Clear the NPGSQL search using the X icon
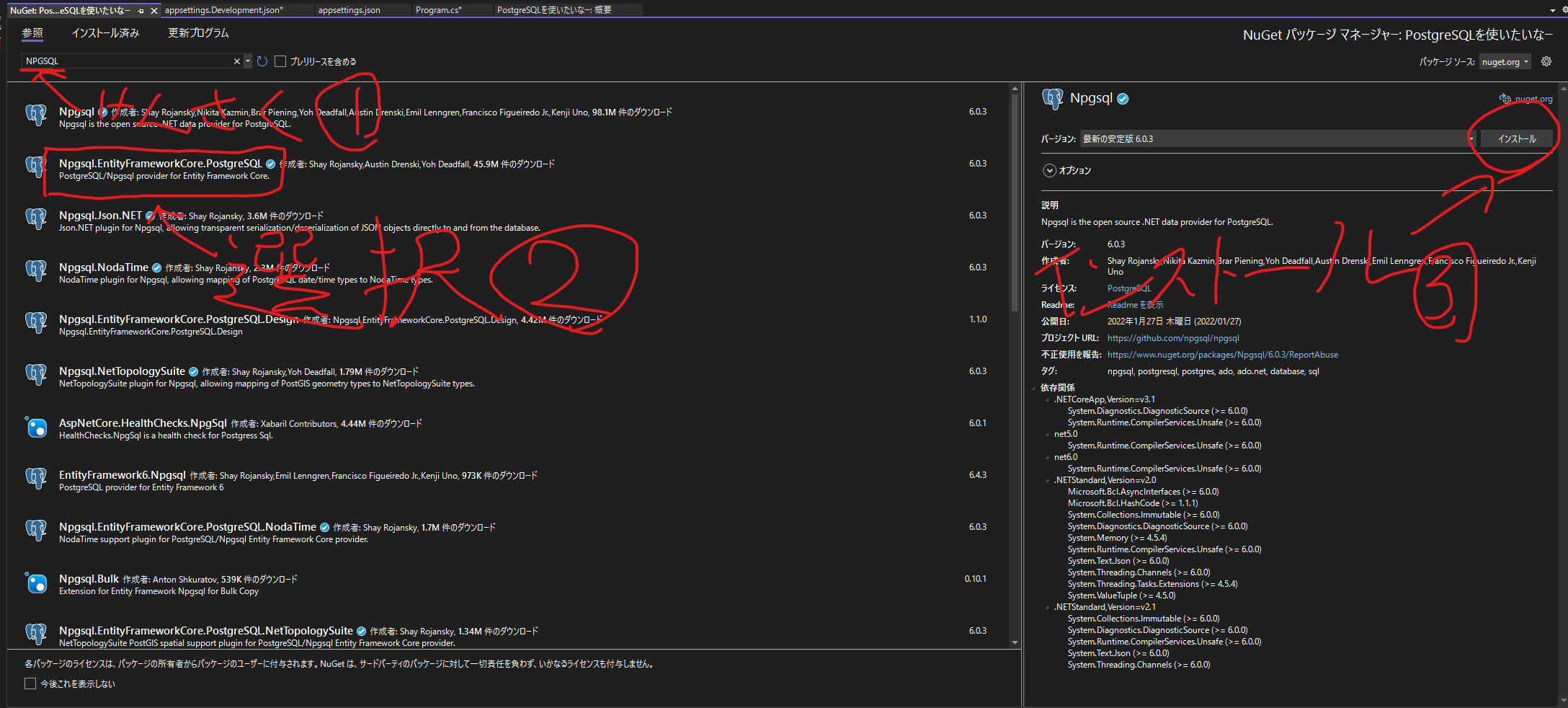The image size is (1568, 708). pos(237,61)
